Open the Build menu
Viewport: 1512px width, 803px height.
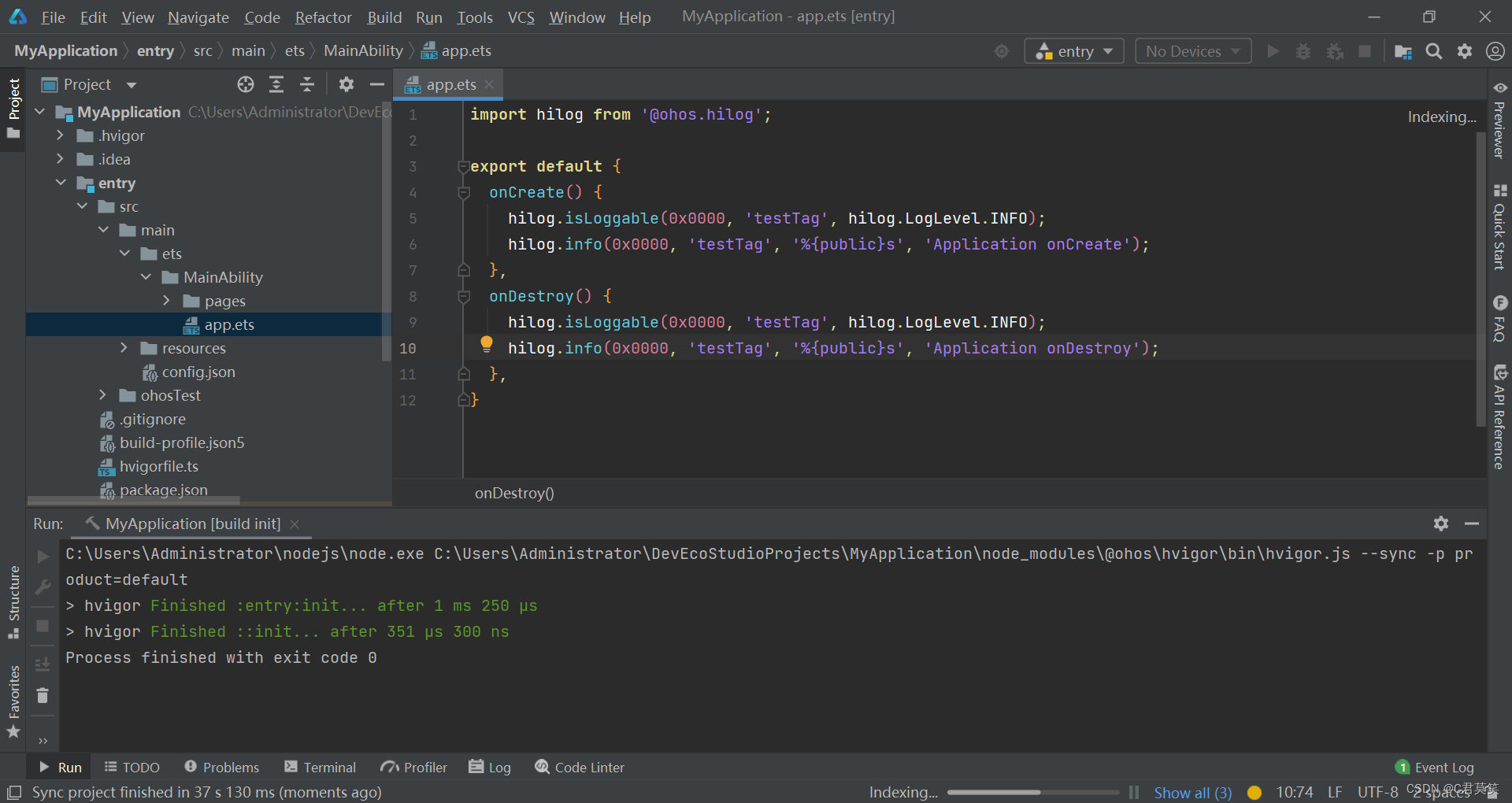(x=384, y=17)
